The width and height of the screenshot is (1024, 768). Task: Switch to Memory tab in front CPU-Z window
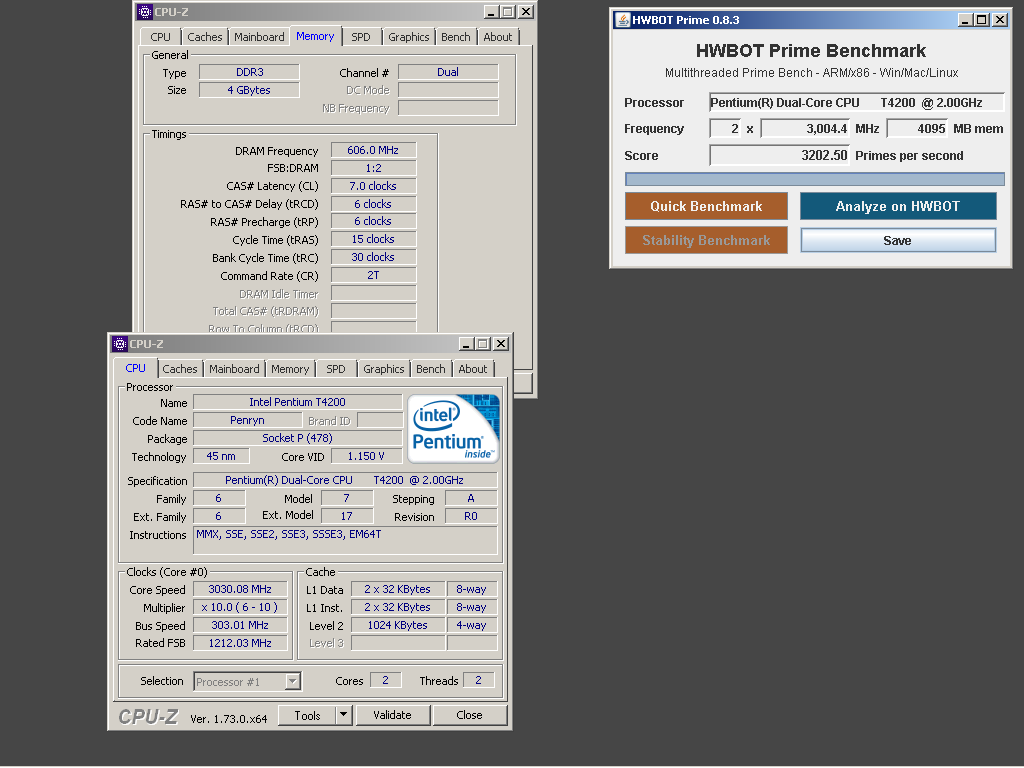[x=290, y=369]
